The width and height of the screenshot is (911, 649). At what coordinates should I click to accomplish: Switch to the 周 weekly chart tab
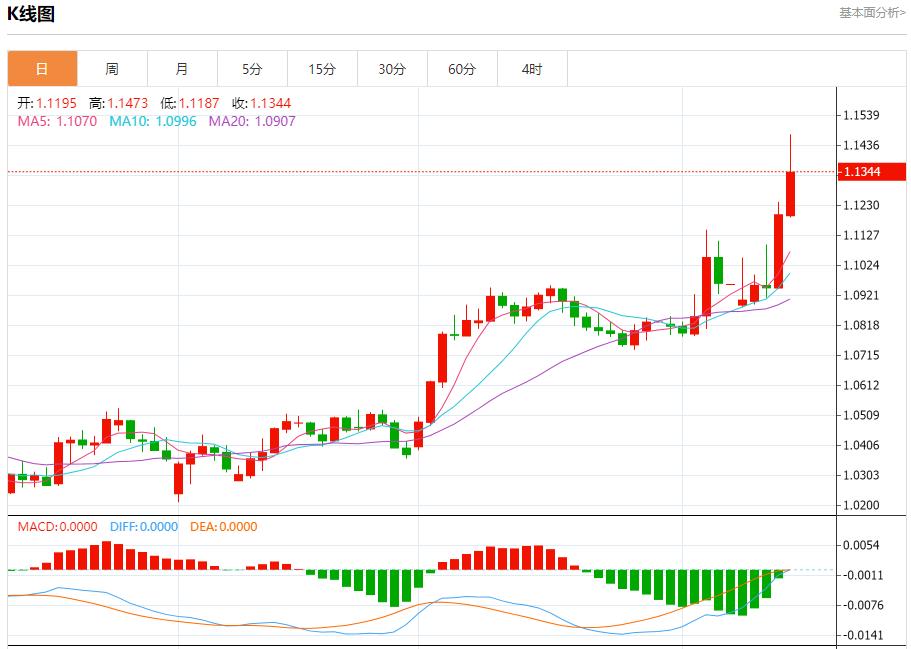tap(111, 68)
